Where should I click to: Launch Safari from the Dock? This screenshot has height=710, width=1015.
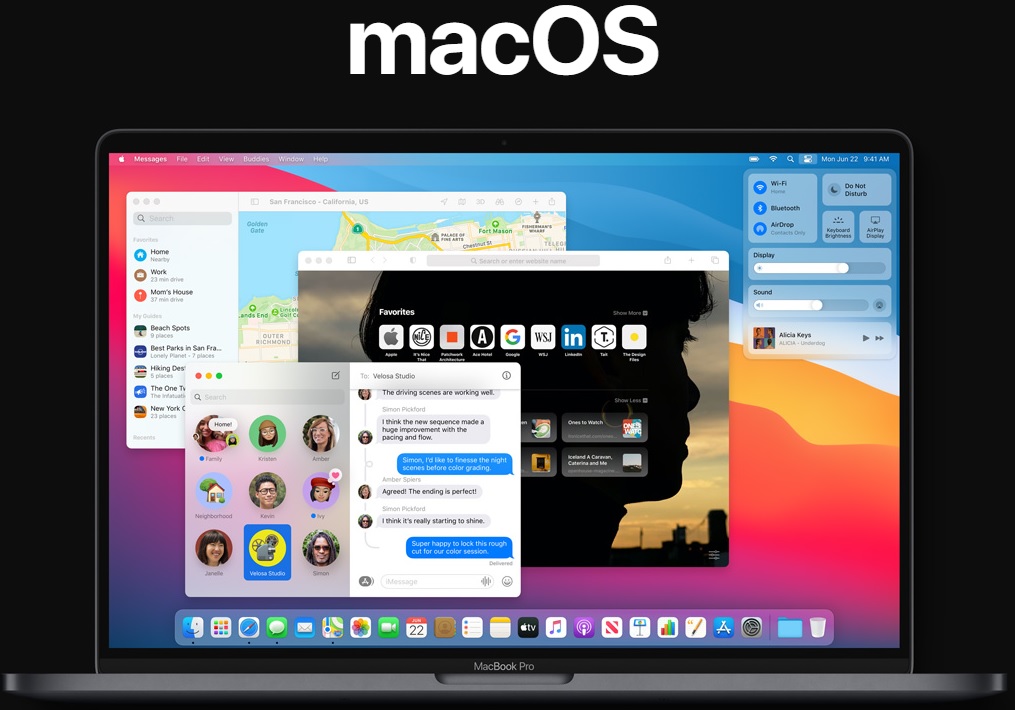[x=249, y=627]
